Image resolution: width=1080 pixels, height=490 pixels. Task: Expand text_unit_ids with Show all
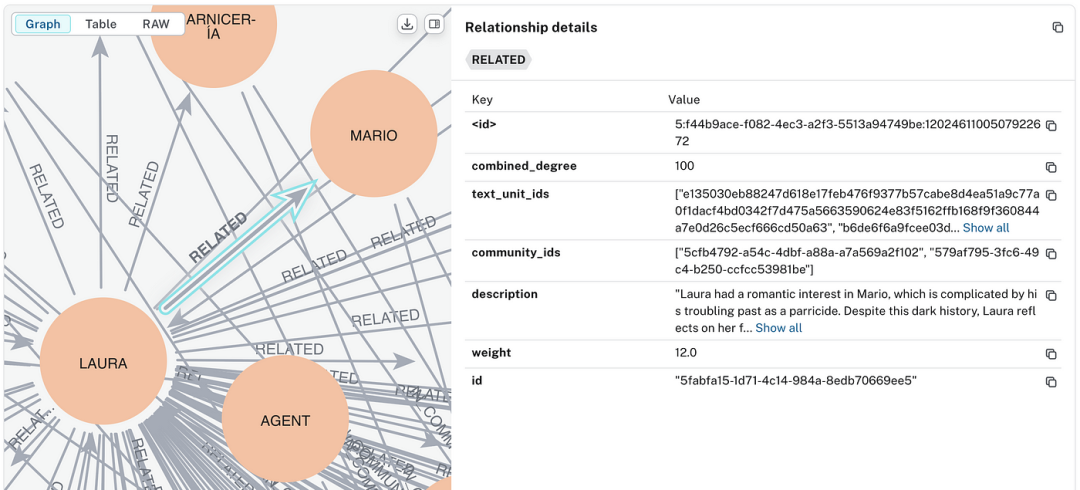(985, 228)
